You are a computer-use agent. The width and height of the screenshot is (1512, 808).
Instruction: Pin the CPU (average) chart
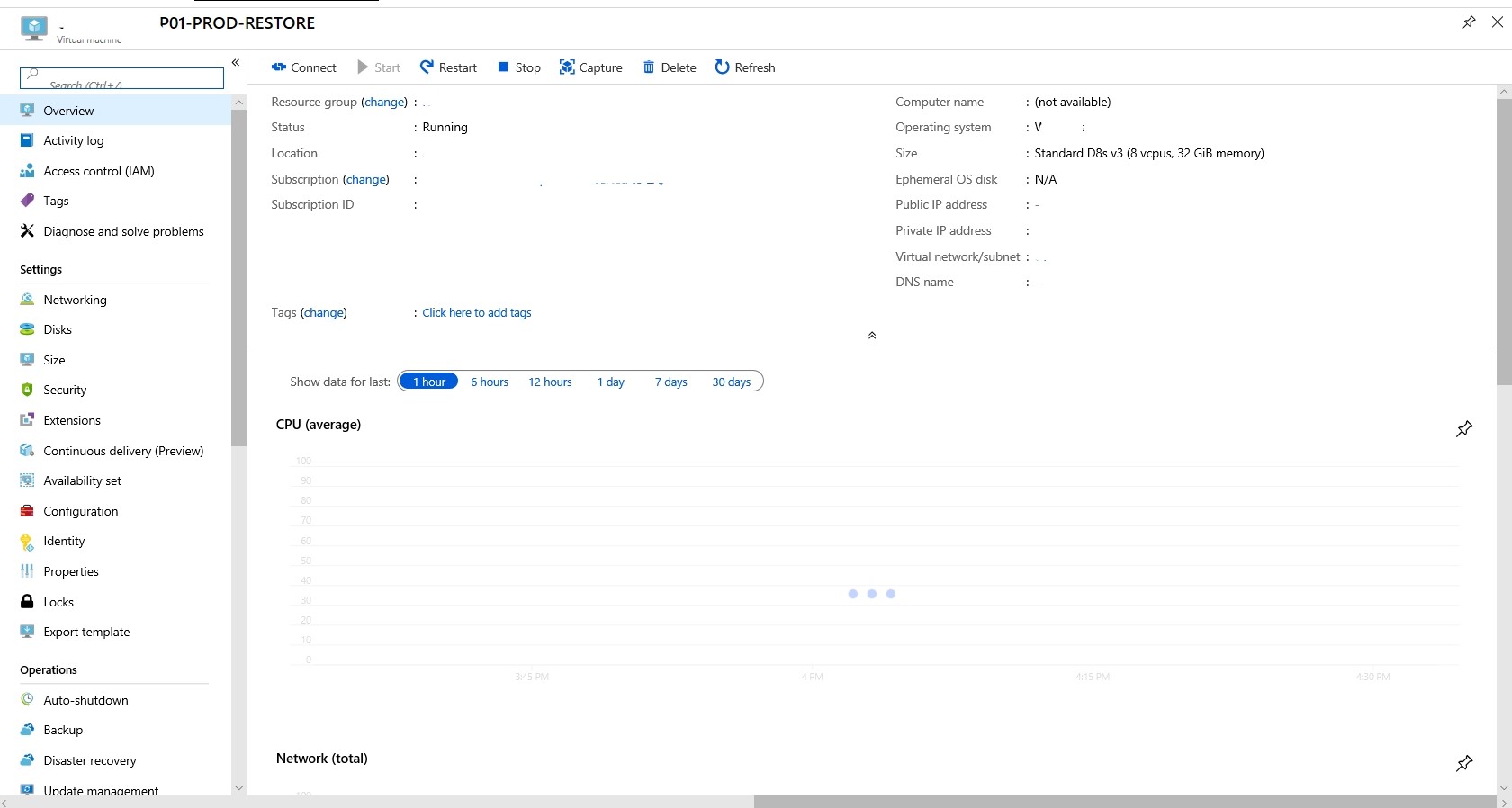(x=1464, y=429)
